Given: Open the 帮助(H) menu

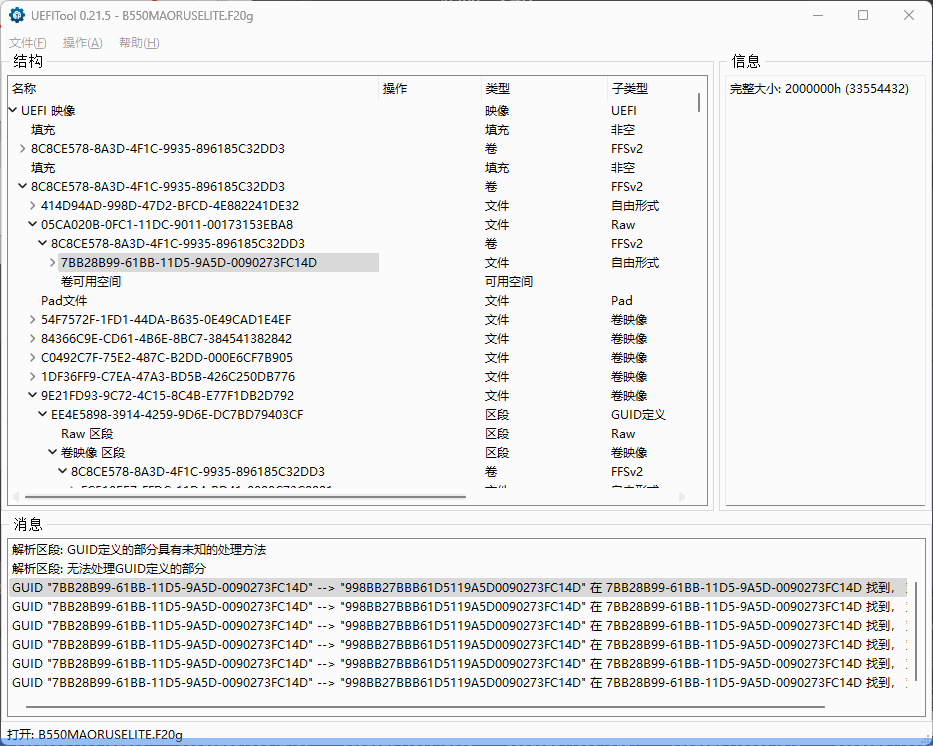Looking at the screenshot, I should tap(139, 43).
